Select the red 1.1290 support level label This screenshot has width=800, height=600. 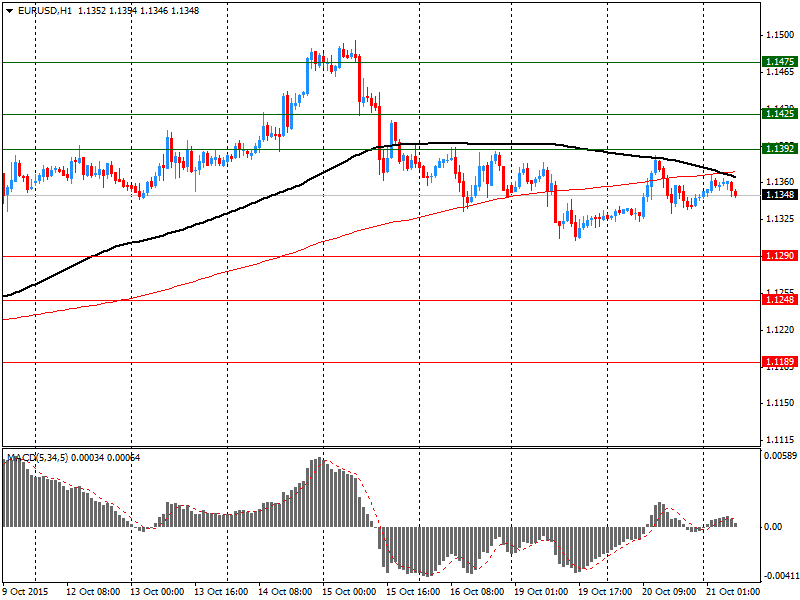coord(780,256)
